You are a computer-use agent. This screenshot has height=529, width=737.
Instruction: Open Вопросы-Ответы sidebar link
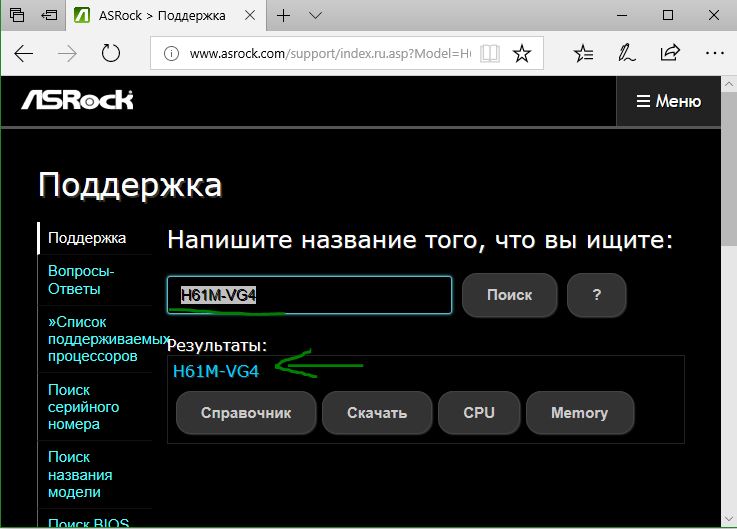(81, 280)
